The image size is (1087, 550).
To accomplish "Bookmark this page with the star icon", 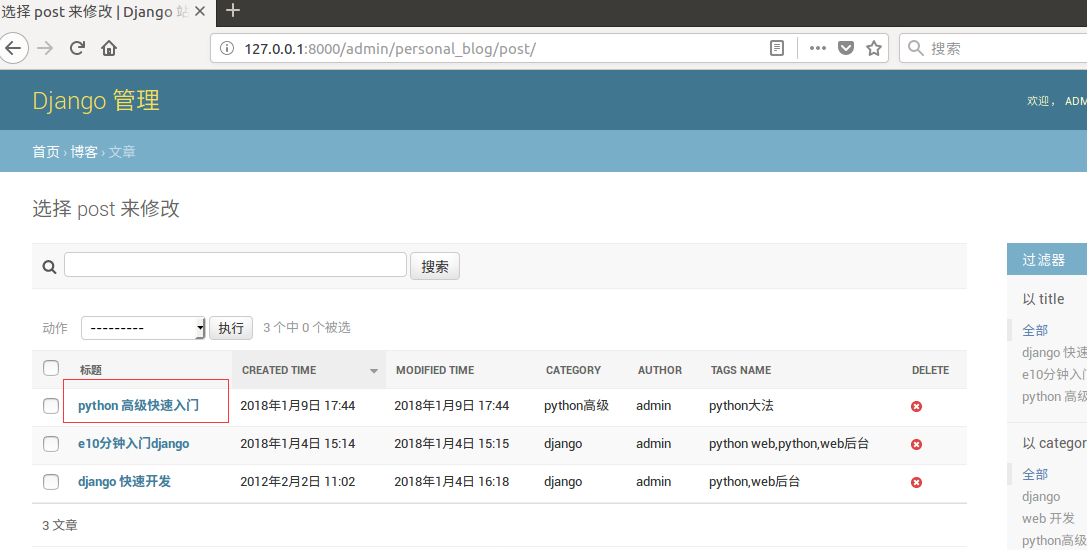I will [873, 48].
